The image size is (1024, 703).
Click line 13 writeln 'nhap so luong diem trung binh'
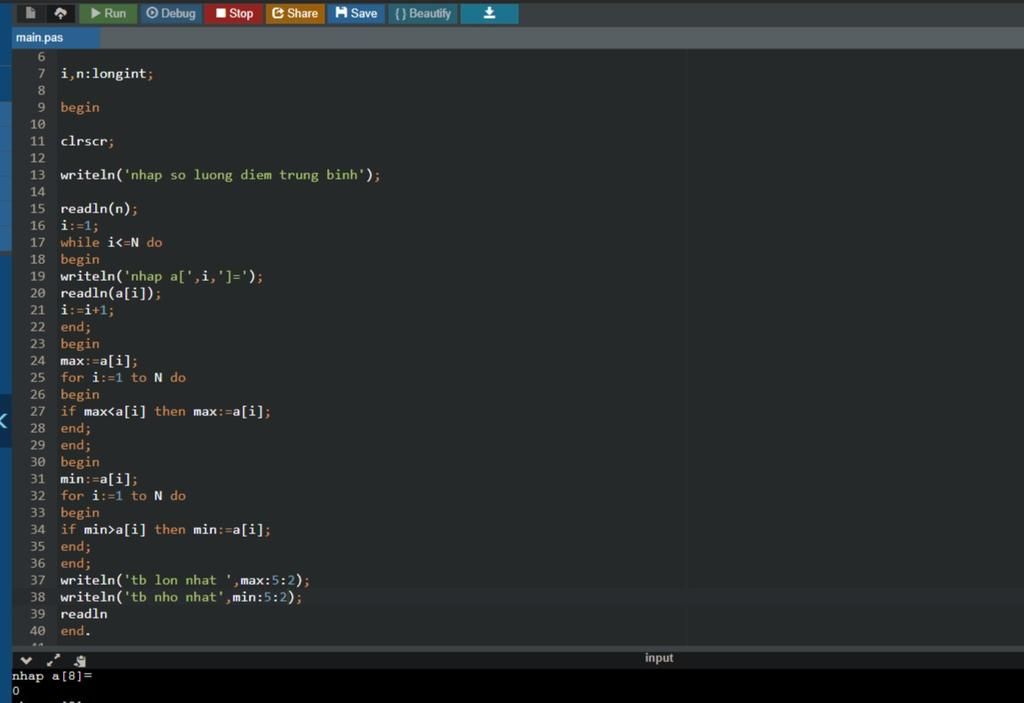(x=220, y=175)
